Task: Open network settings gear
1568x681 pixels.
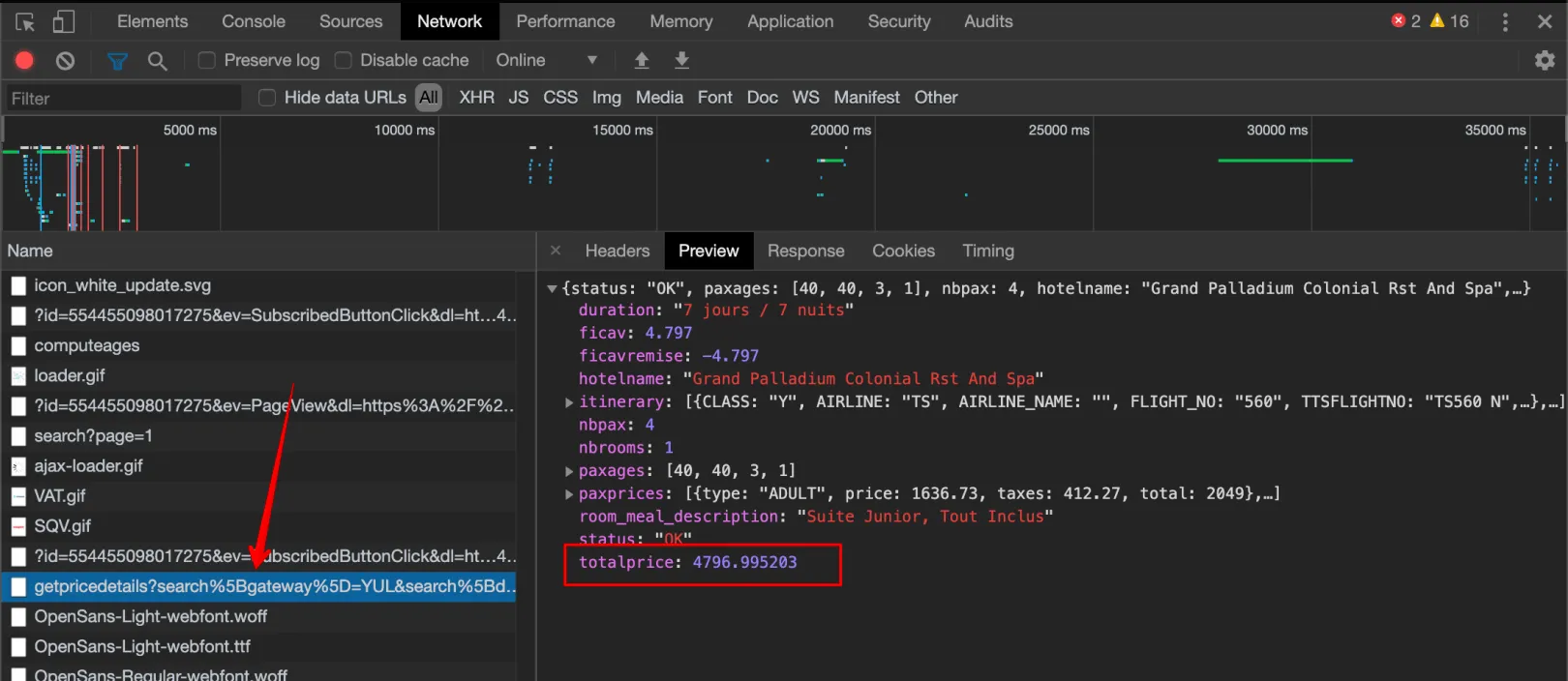Action: (1545, 60)
